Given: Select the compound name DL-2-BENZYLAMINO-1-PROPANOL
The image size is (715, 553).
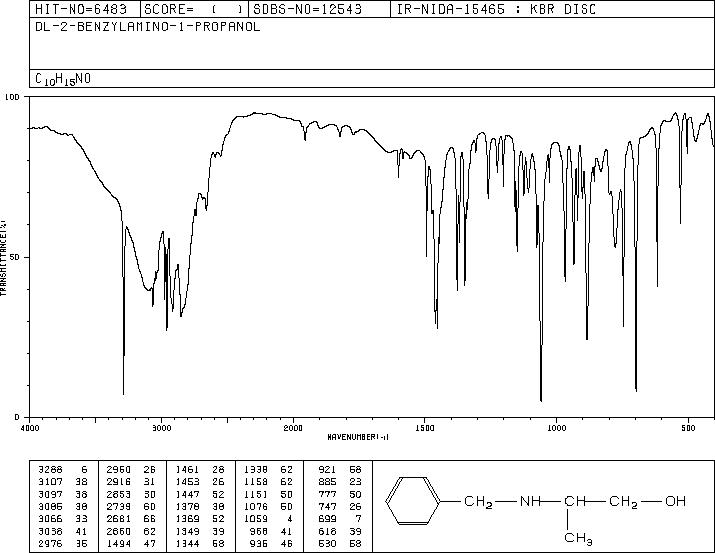Looking at the screenshot, I should click(148, 26).
